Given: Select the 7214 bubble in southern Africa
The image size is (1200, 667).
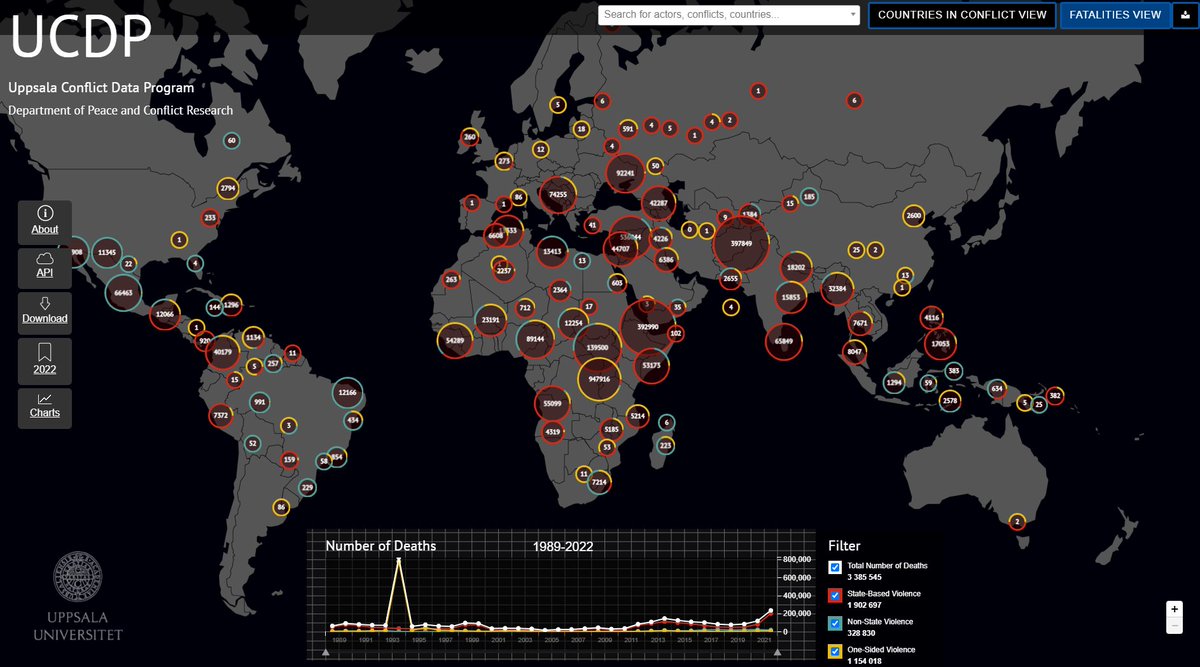Looking at the screenshot, I should pos(599,483).
